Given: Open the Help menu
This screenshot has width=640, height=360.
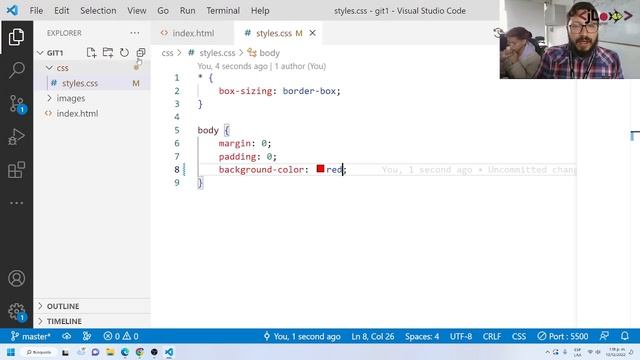Looking at the screenshot, I should click(x=260, y=11).
